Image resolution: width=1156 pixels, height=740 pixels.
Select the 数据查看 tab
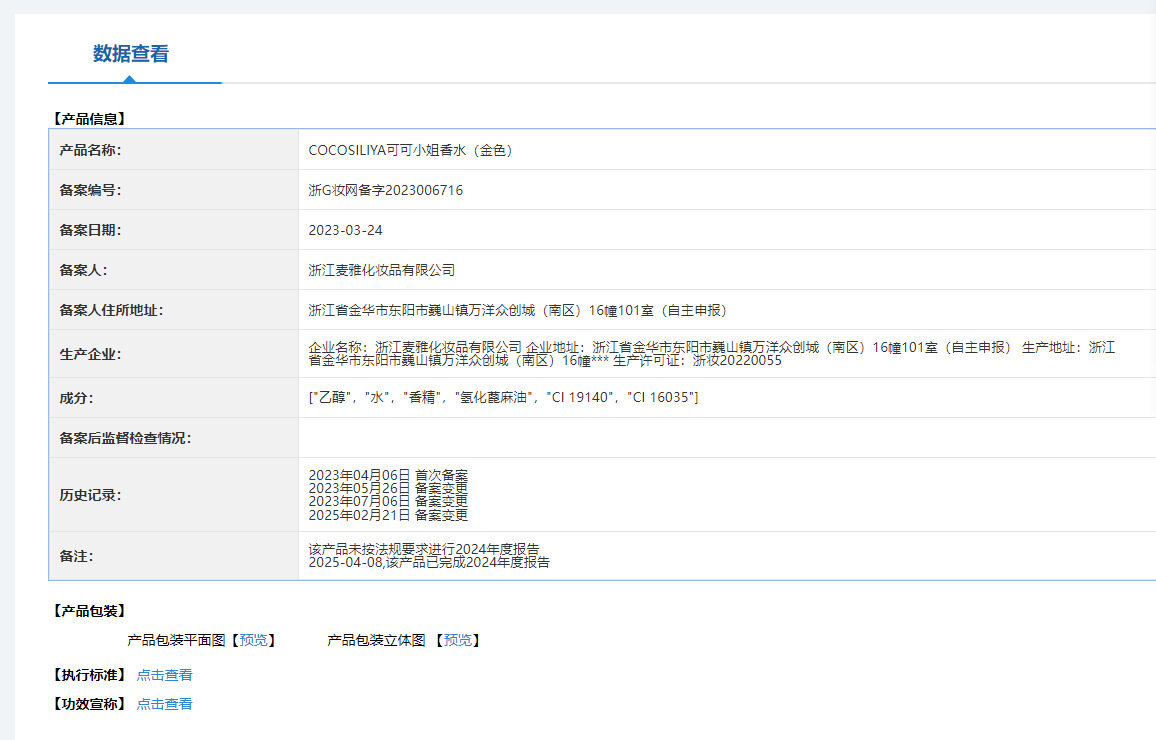131,54
